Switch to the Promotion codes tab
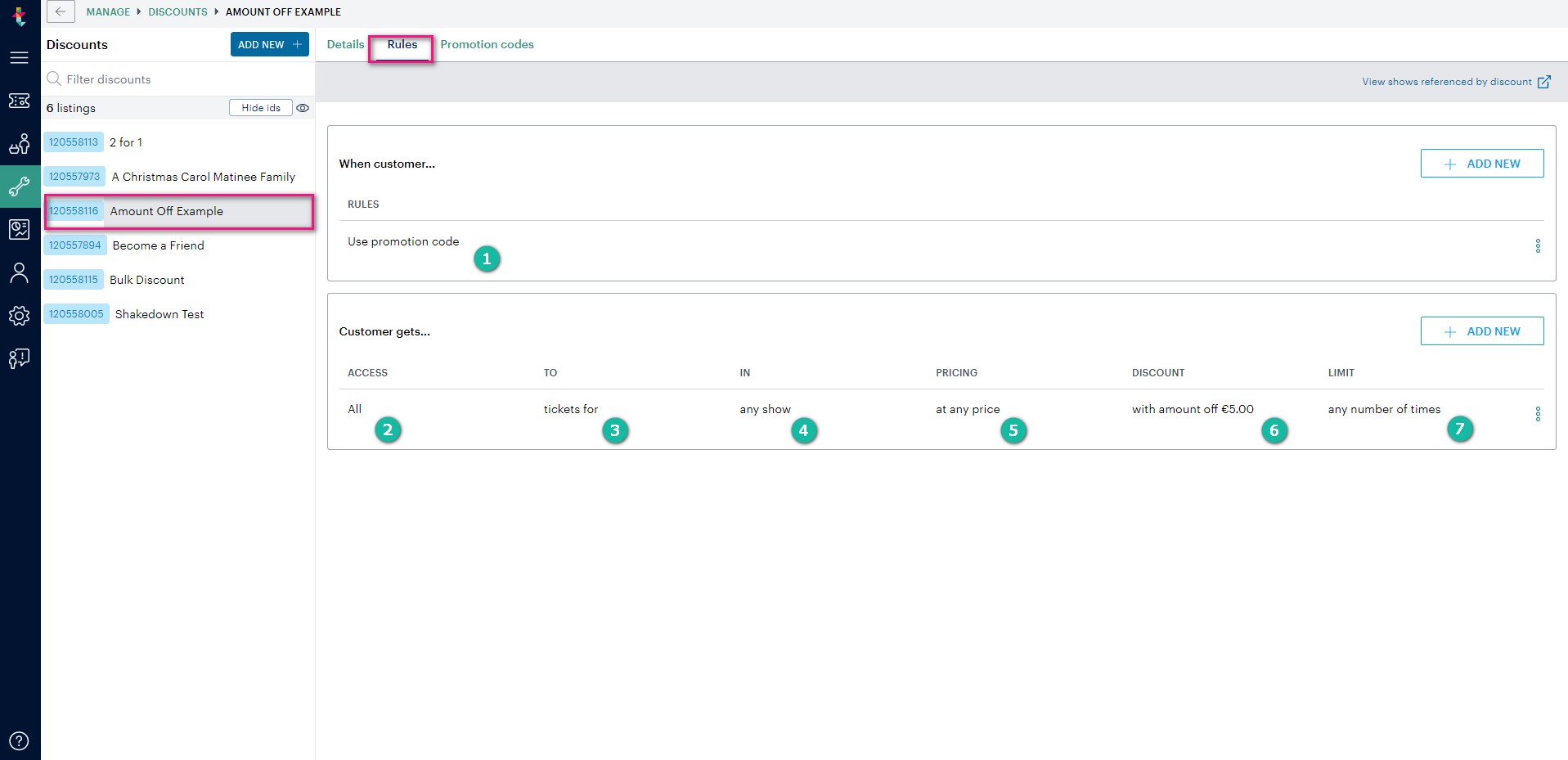 [486, 44]
